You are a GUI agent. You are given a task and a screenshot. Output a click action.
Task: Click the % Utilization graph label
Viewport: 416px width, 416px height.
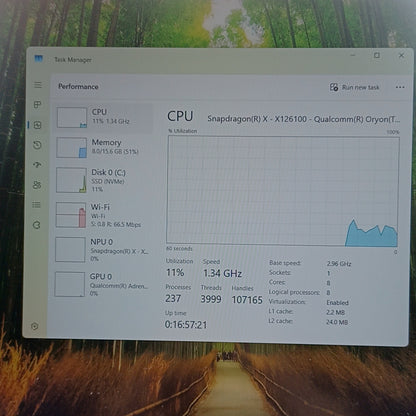pos(183,131)
